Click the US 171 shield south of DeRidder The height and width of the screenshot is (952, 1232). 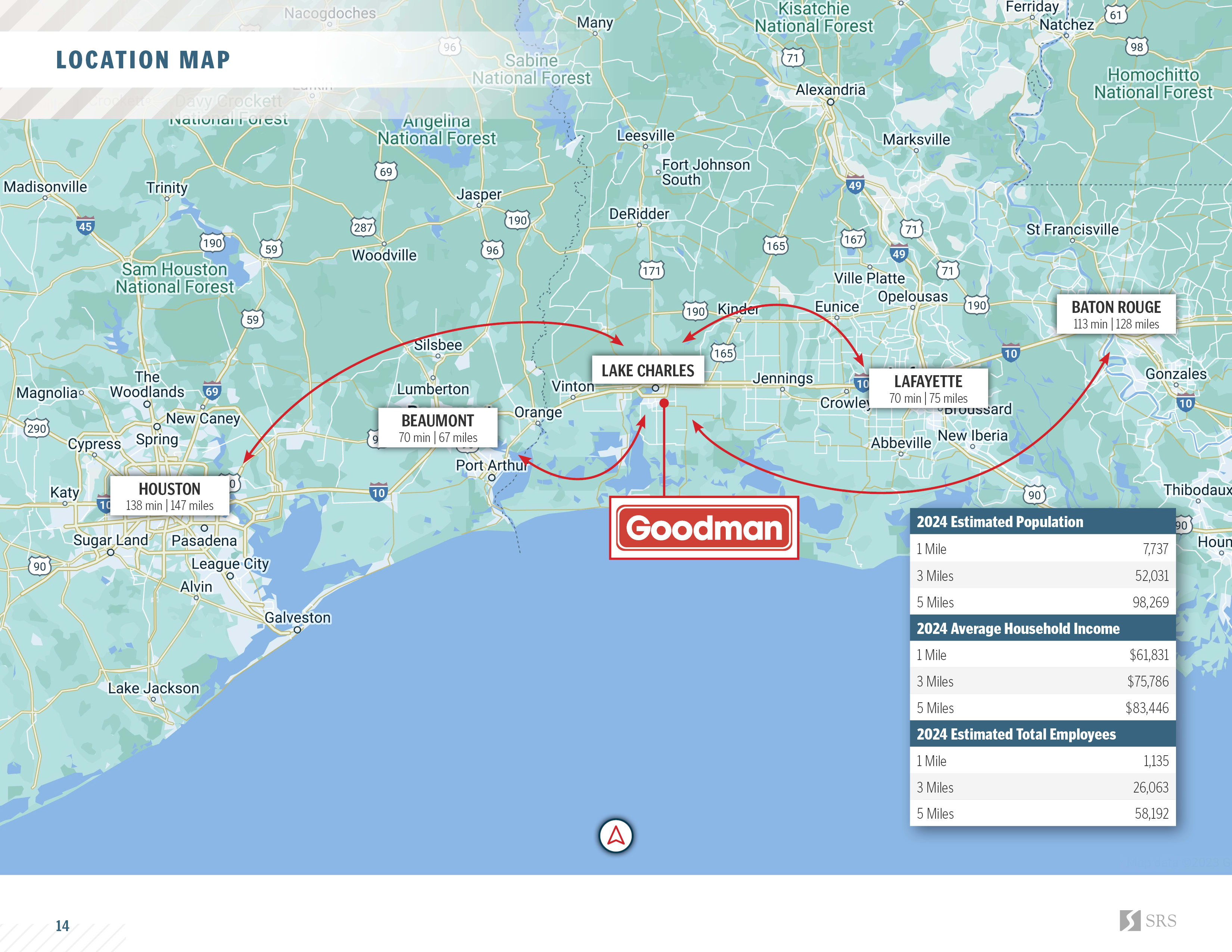point(651,270)
